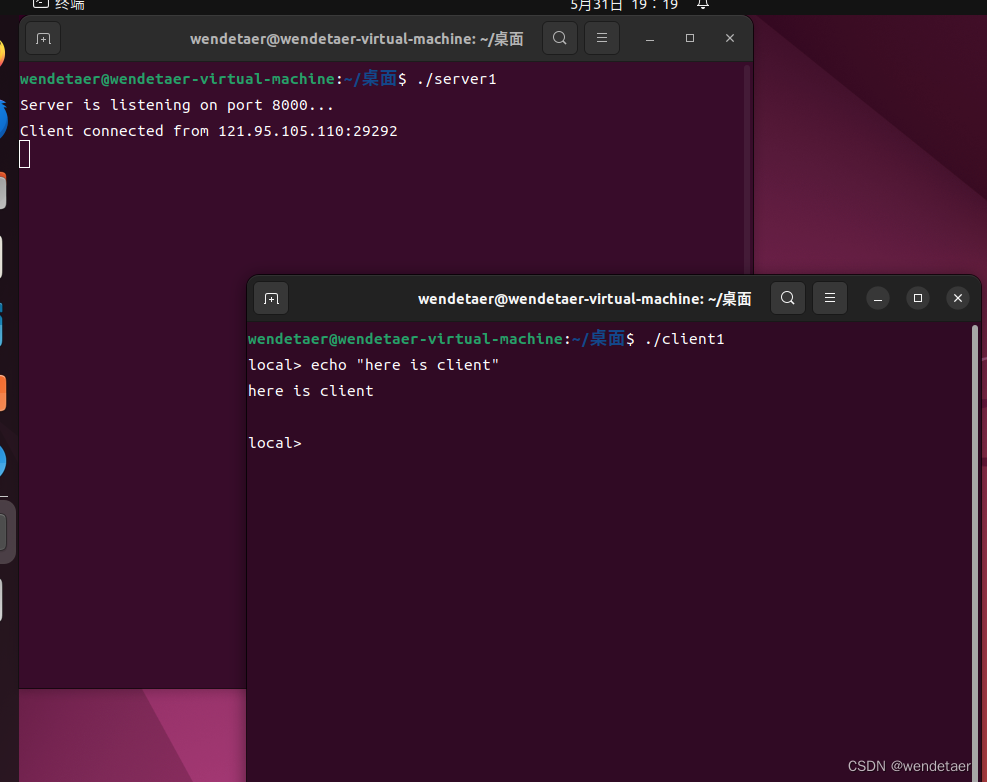
Task: Click the echo "here is client" command line
Action: point(373,365)
